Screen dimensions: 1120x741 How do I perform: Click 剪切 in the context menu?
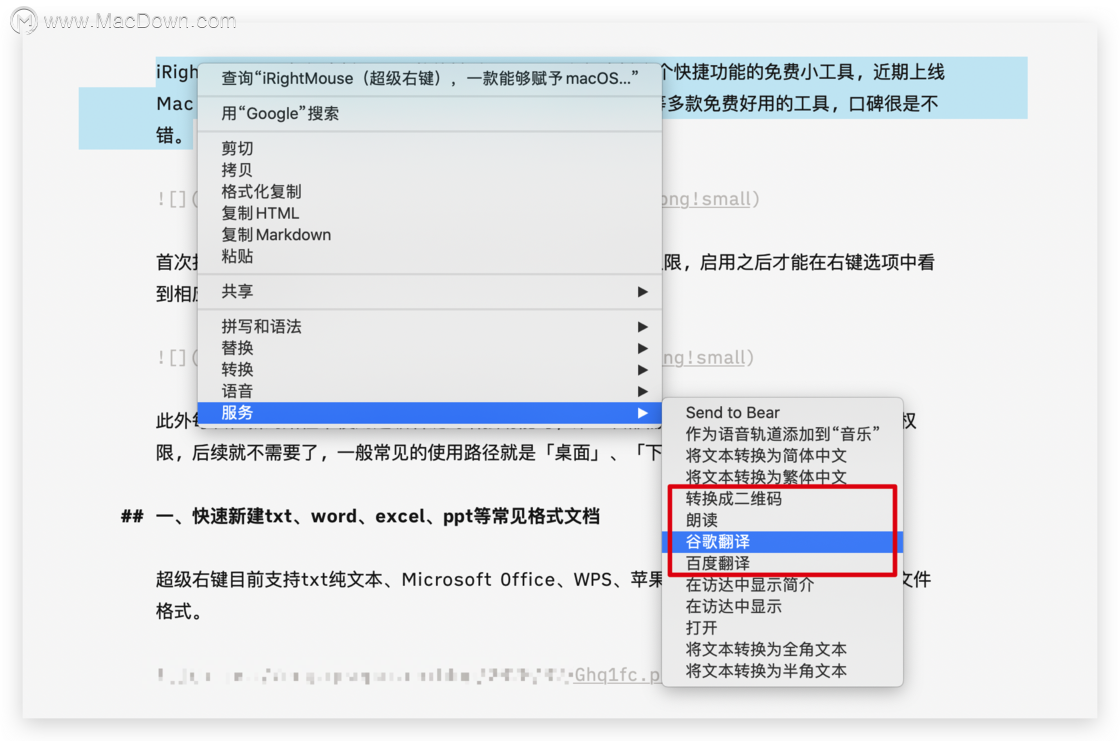[429, 148]
